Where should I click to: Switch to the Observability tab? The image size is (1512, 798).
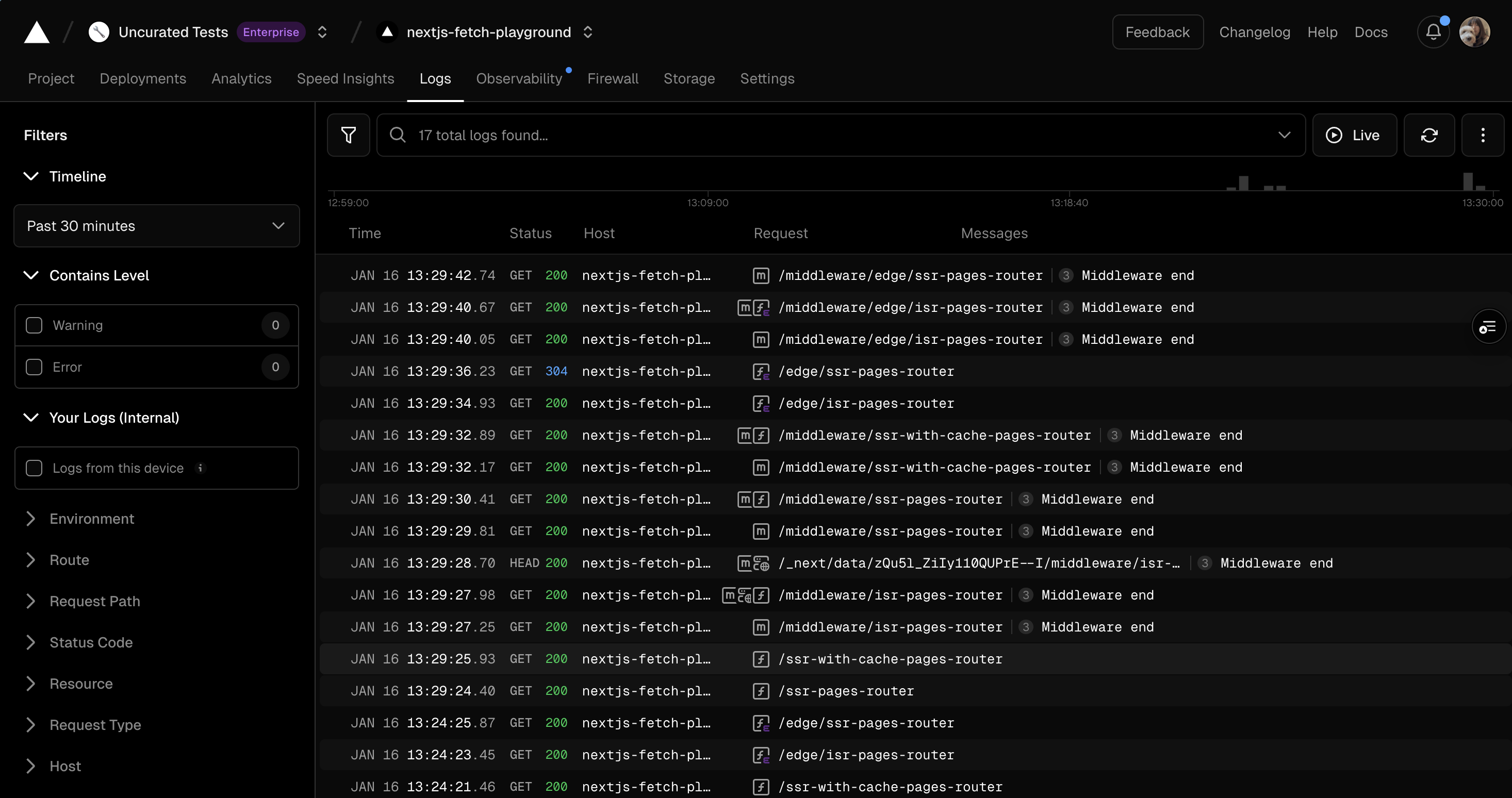pos(519,79)
